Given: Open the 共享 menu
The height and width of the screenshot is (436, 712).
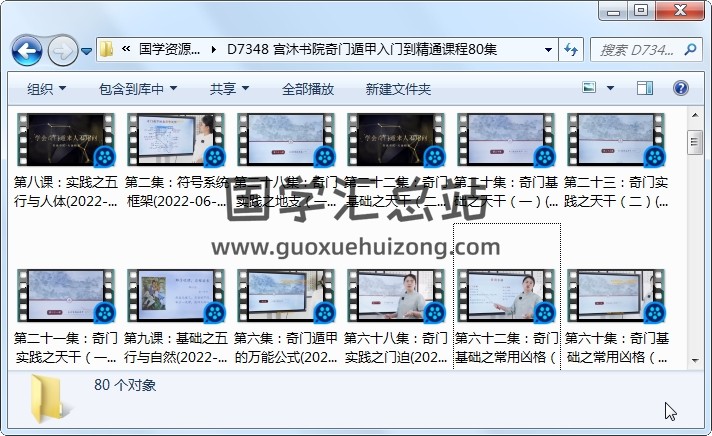Looking at the screenshot, I should click(x=229, y=89).
